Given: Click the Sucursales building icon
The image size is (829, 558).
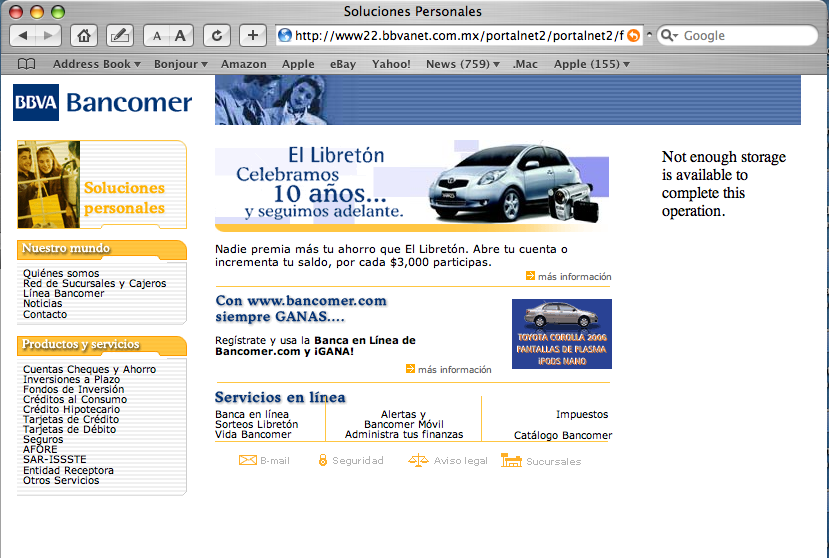Looking at the screenshot, I should click(x=511, y=460).
